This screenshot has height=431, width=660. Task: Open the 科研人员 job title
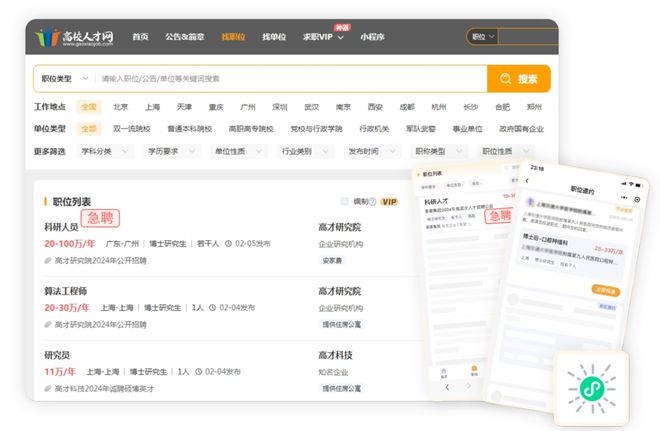[x=61, y=227]
